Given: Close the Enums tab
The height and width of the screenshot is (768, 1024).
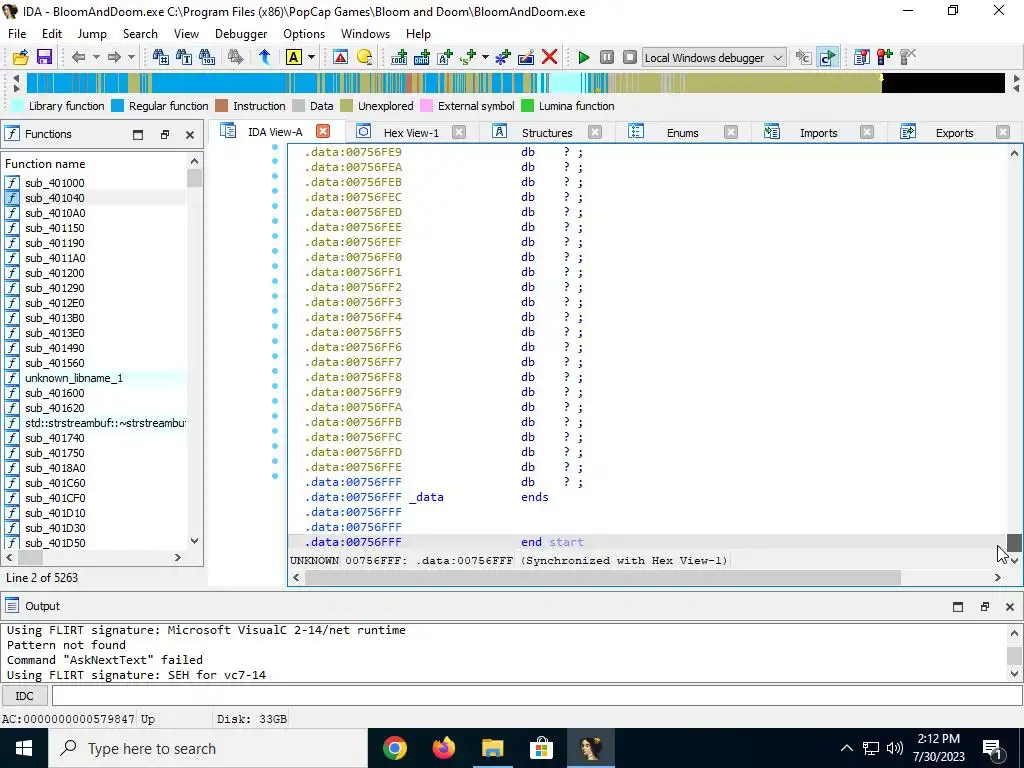Looking at the screenshot, I should coord(731,133).
